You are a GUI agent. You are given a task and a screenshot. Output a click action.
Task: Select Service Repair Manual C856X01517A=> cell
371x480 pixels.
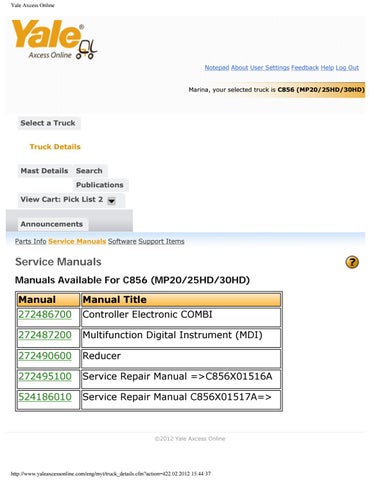tap(181, 400)
